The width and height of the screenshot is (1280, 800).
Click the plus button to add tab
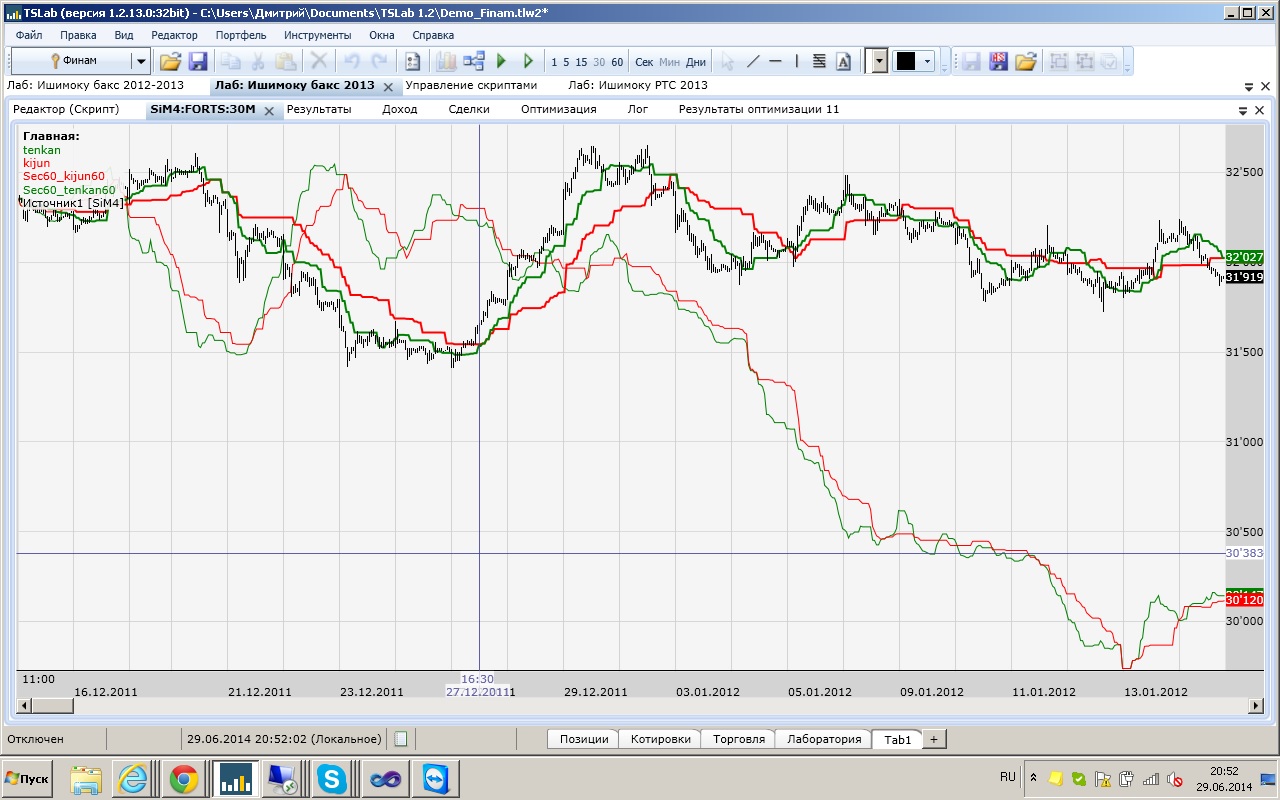(933, 739)
